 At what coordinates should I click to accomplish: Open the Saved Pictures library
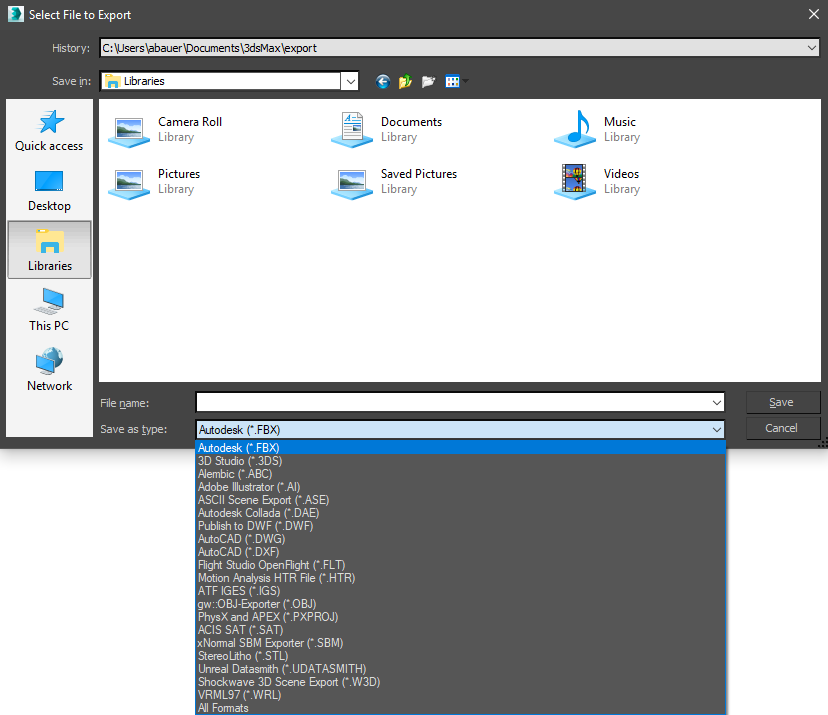(x=394, y=182)
